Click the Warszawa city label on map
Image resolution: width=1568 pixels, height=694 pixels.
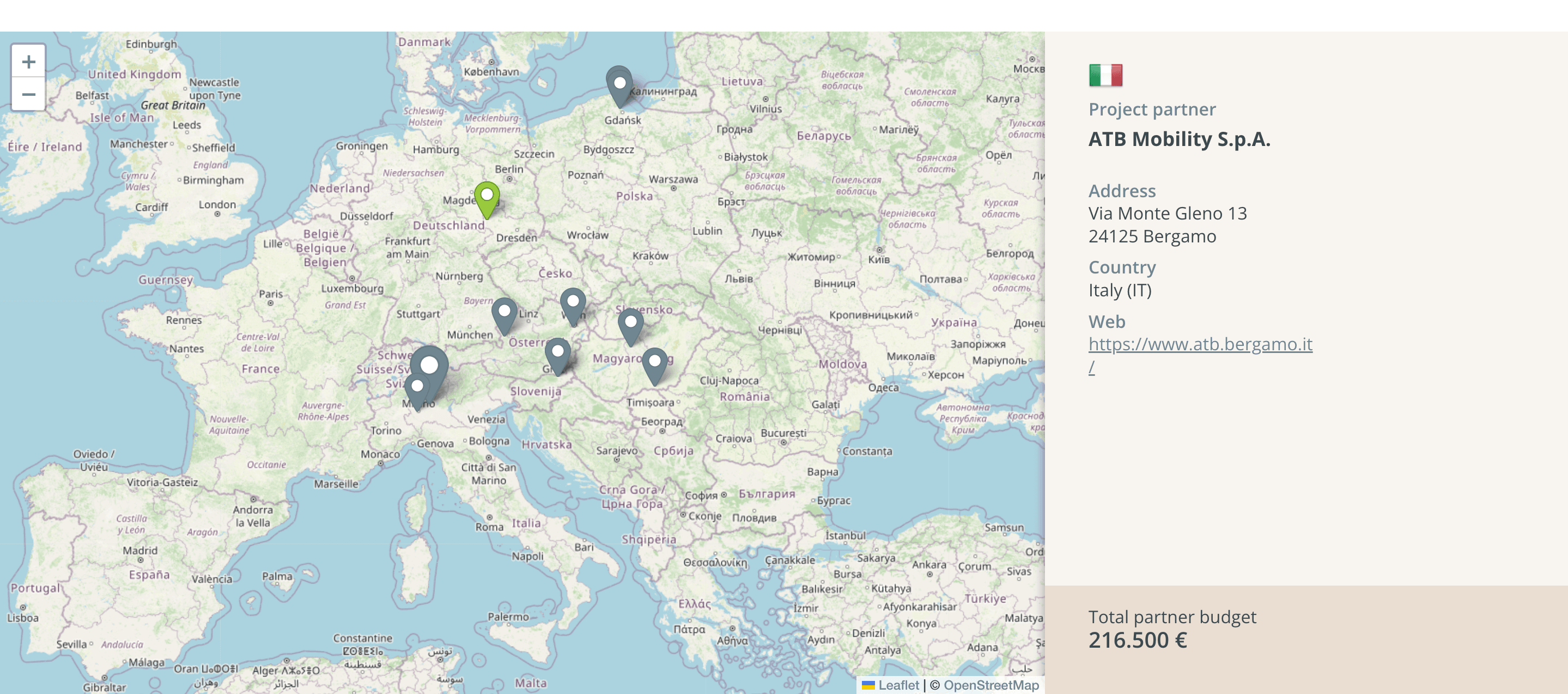coord(673,179)
